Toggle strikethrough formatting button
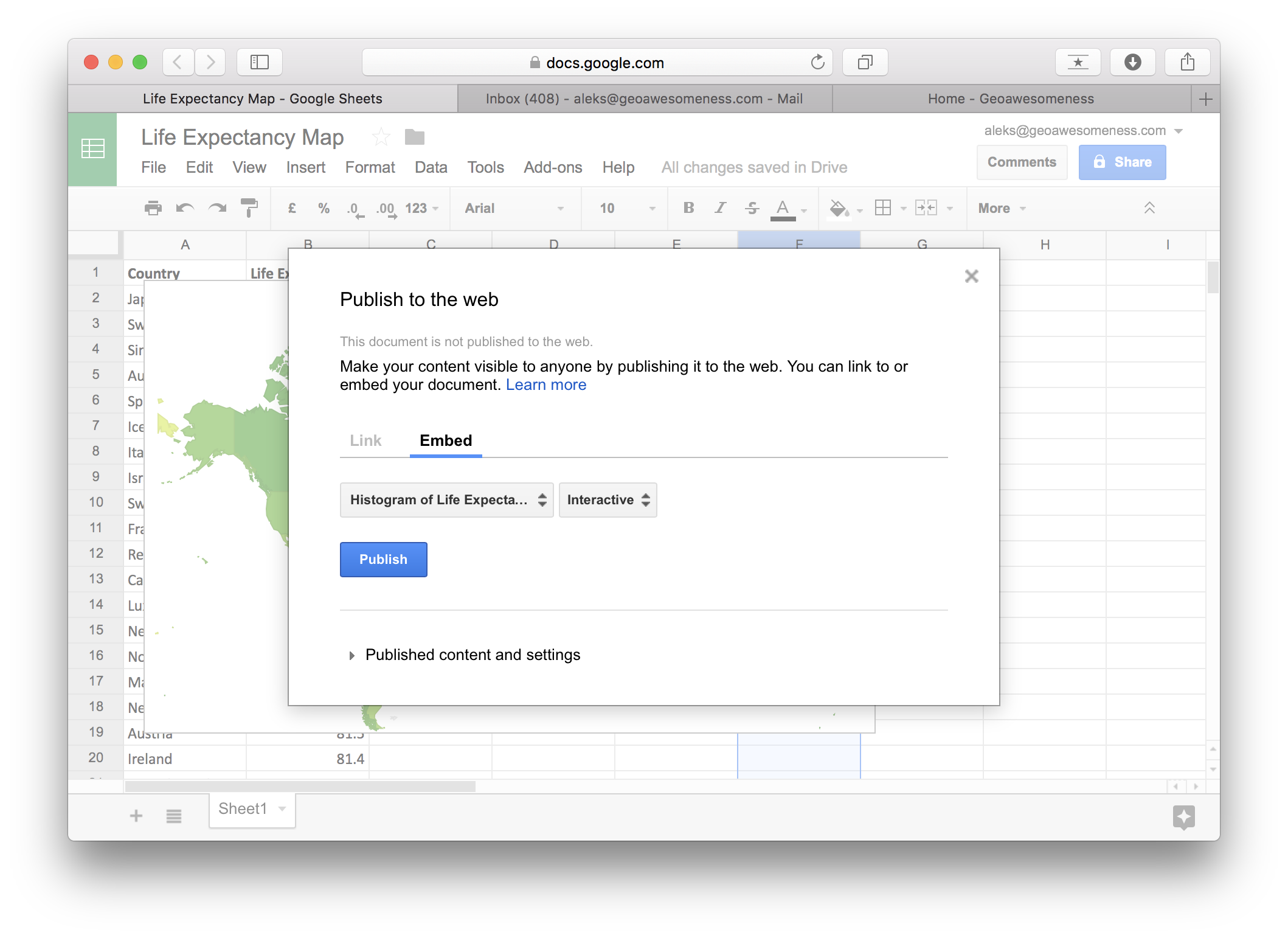The image size is (1288, 938). point(752,208)
